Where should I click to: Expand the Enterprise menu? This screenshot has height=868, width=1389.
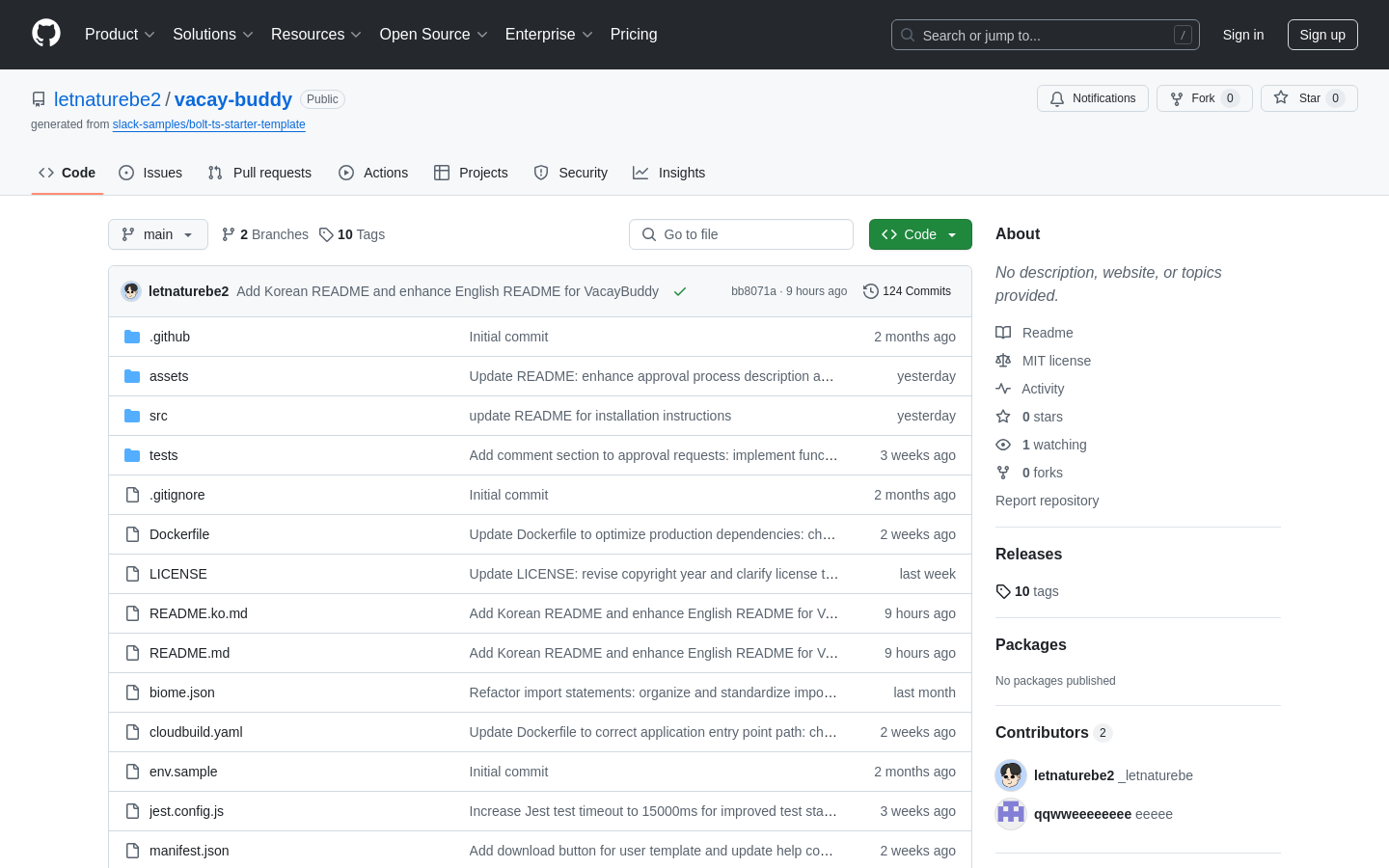[x=549, y=34]
